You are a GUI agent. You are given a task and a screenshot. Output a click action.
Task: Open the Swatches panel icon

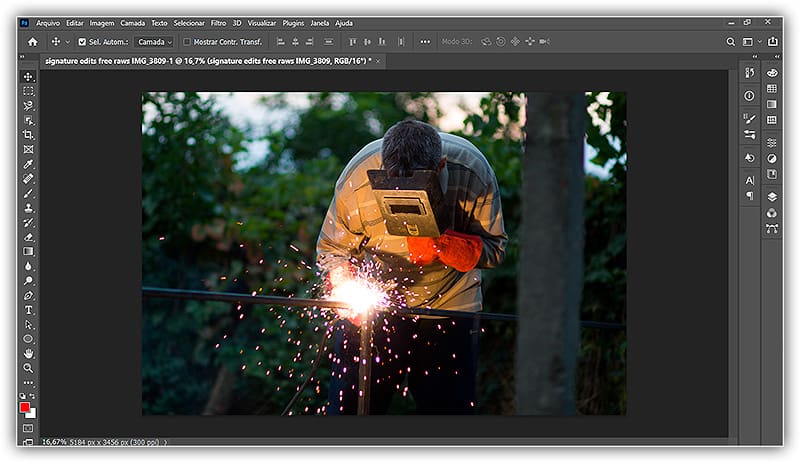772,89
